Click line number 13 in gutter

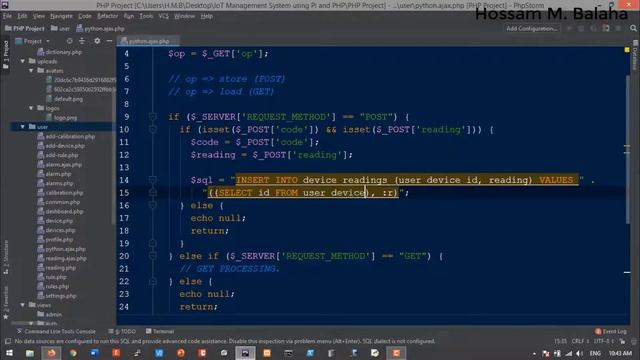[x=124, y=167]
